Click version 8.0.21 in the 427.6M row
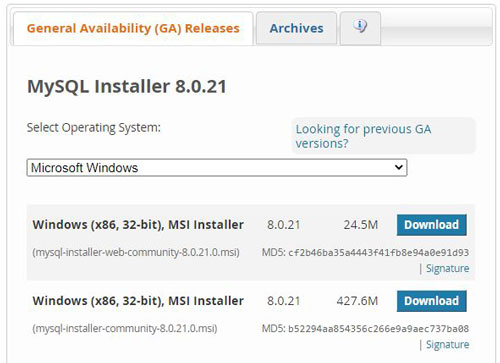 [283, 301]
